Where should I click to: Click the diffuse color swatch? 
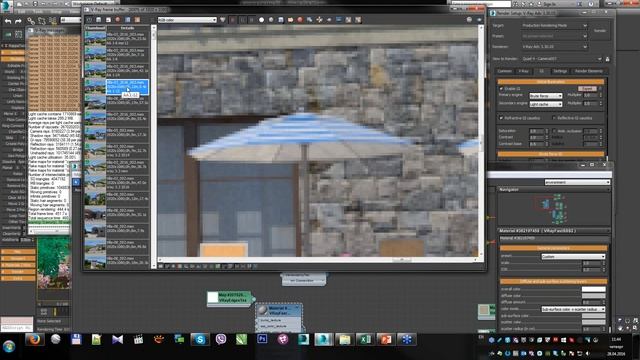click(x=593, y=296)
